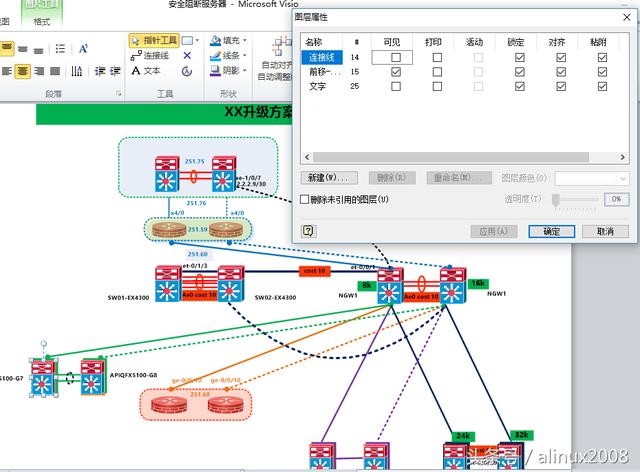The width and height of the screenshot is (640, 472).
Task: Open the Line (线条) dropdown arrow
Action: (245, 55)
